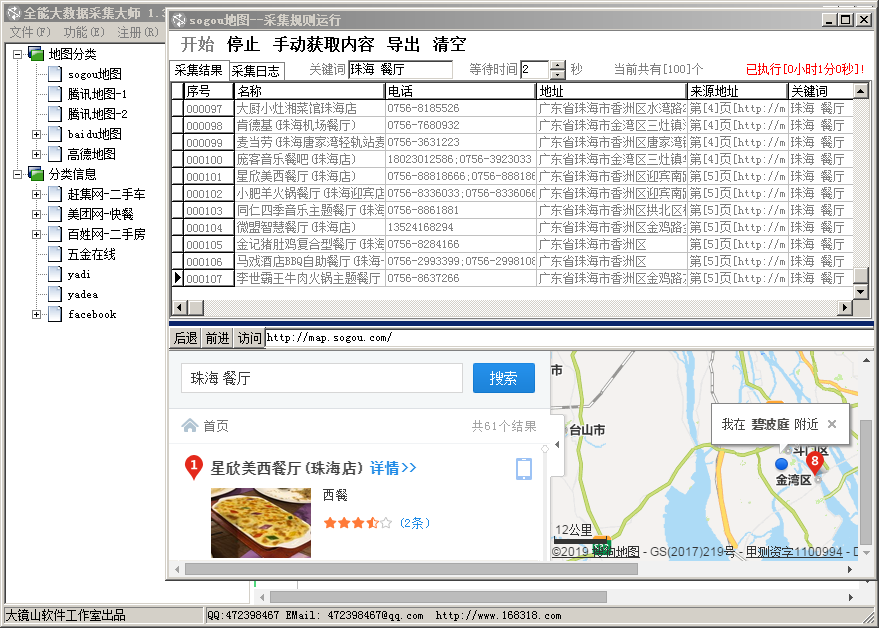This screenshot has height=628, width=879.
Task: Click the 美团网-快餐 document icon
Action: (x=54, y=214)
